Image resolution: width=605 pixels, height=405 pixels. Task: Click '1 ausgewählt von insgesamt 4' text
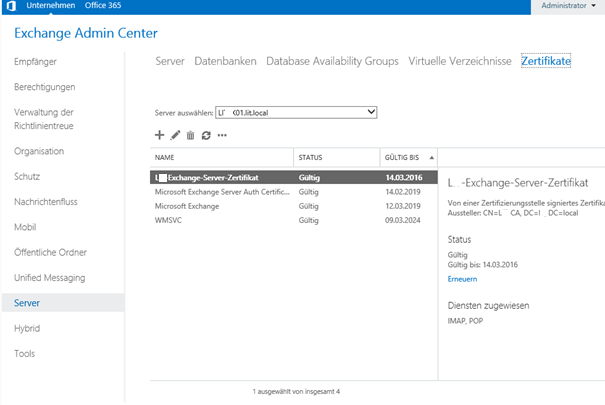tap(296, 392)
